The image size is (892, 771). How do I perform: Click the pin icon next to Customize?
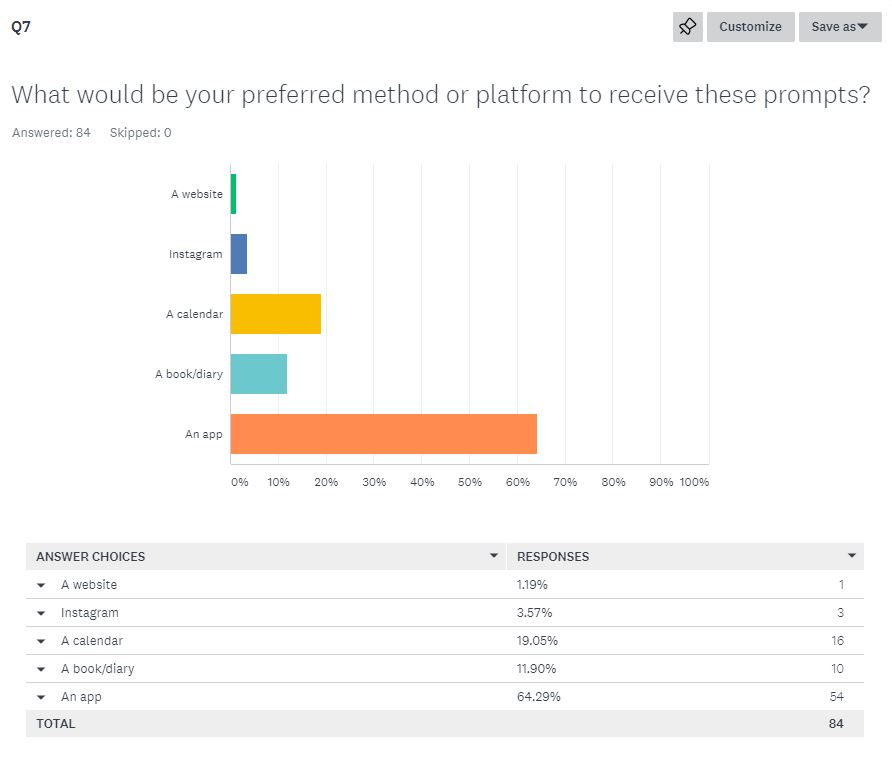[x=688, y=27]
